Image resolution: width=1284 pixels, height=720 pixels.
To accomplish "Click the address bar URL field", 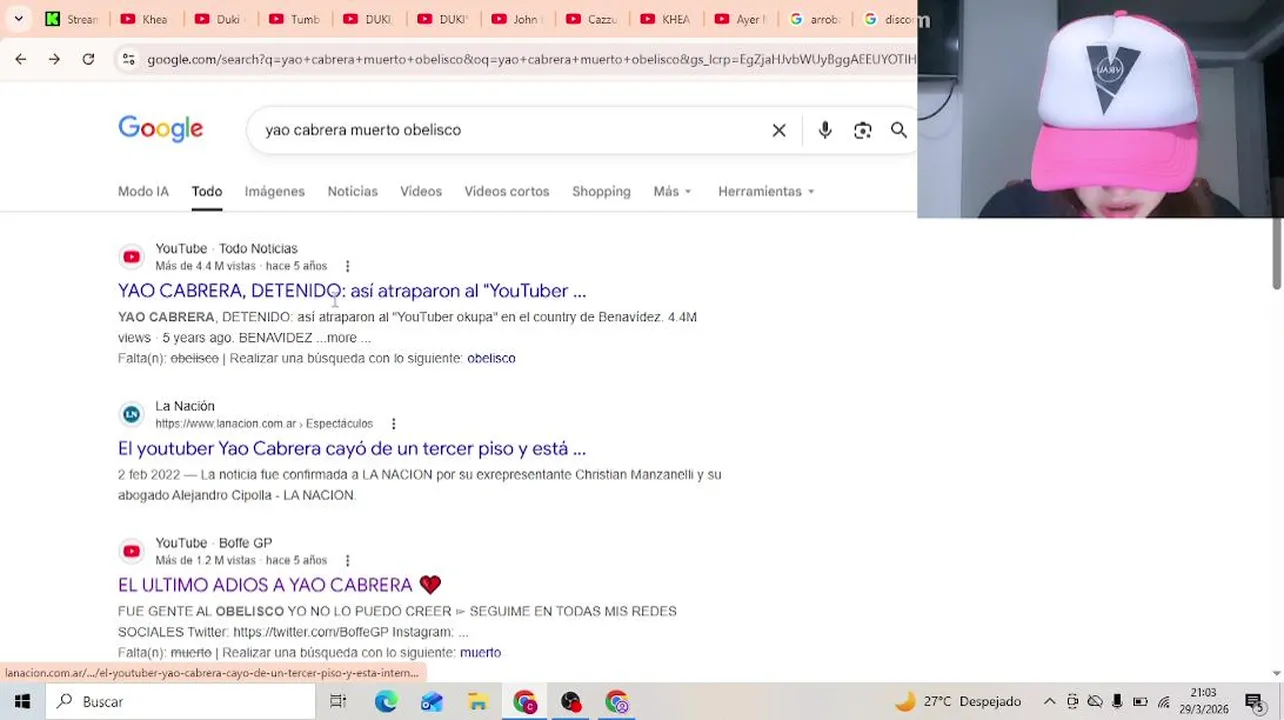I will [x=530, y=59].
